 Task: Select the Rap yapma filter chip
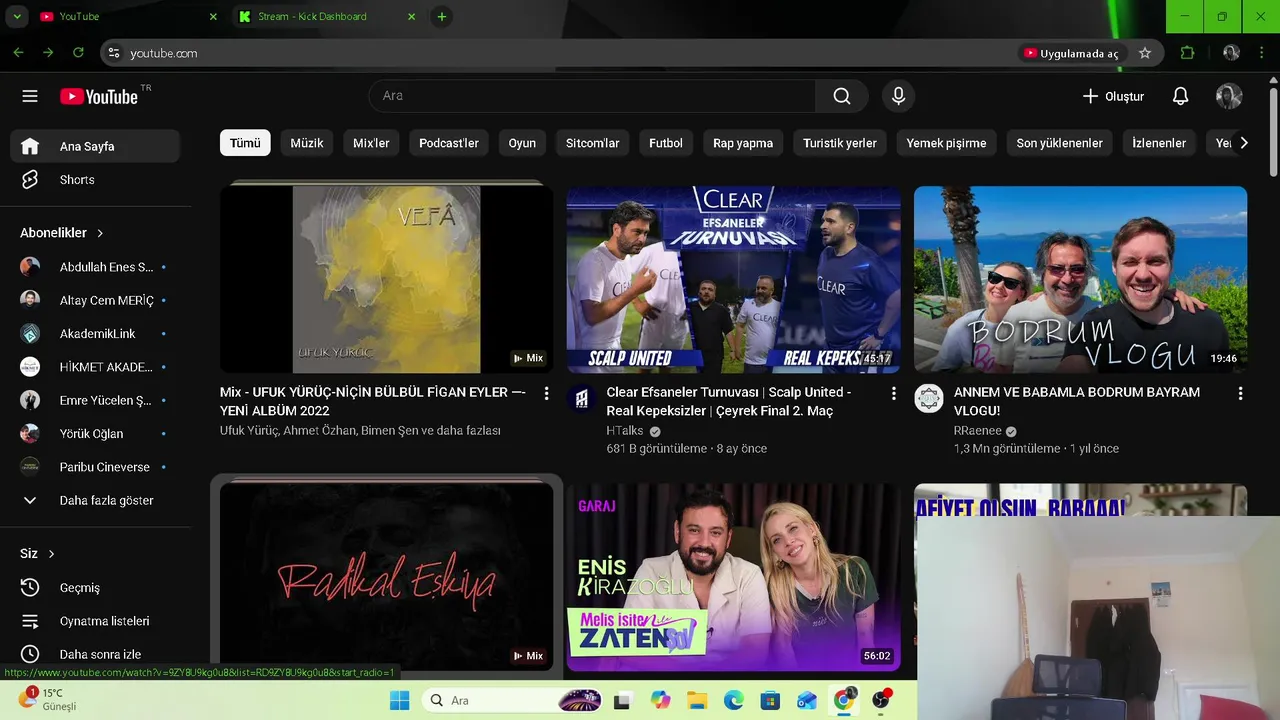[x=743, y=143]
